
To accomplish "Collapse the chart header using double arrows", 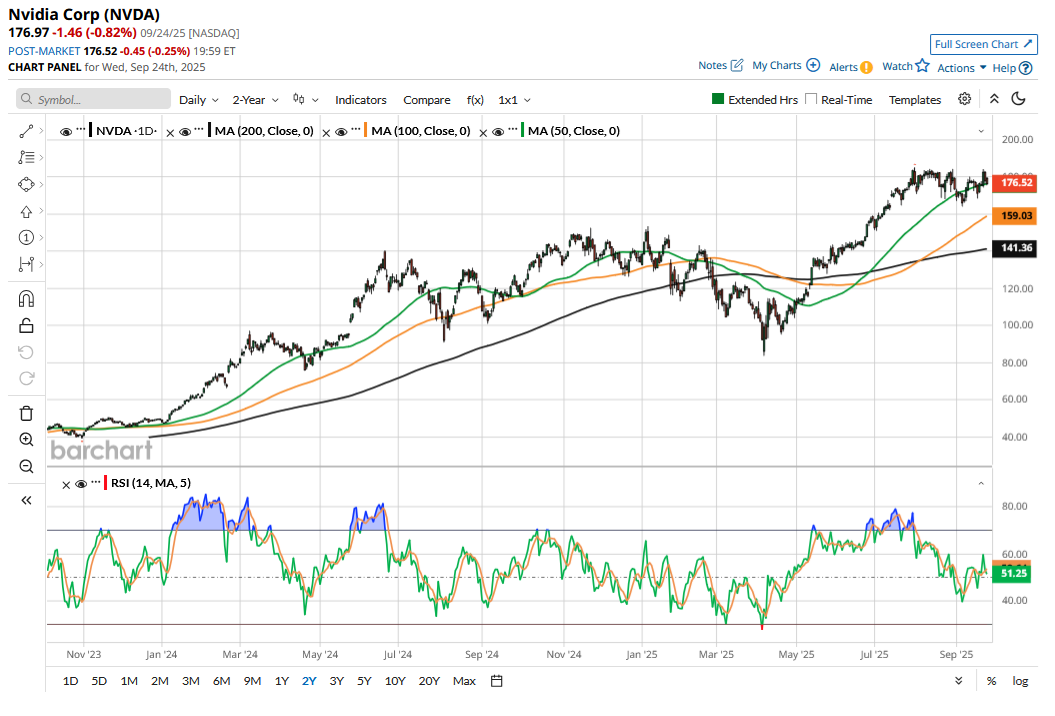I will click(x=994, y=99).
